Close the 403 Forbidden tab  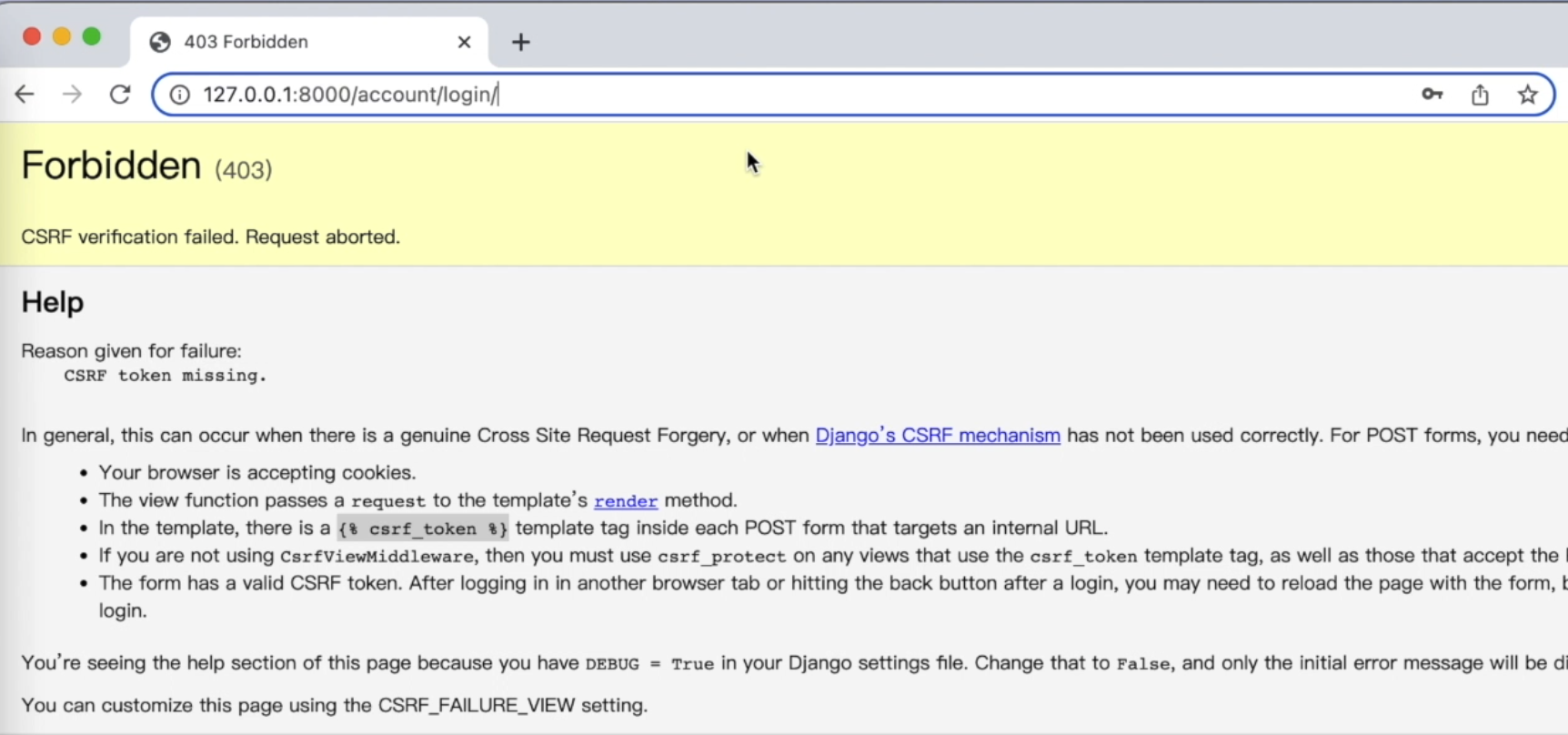[464, 42]
